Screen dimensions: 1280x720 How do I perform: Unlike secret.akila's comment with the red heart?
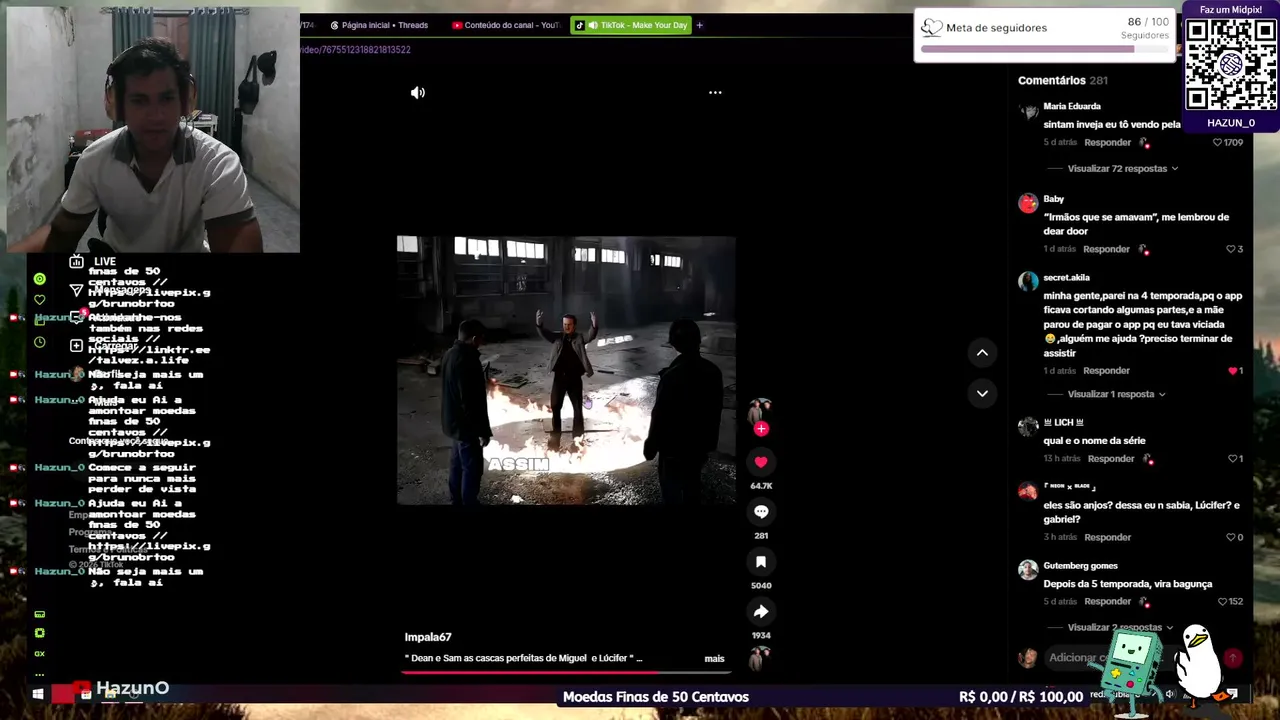(x=1232, y=371)
